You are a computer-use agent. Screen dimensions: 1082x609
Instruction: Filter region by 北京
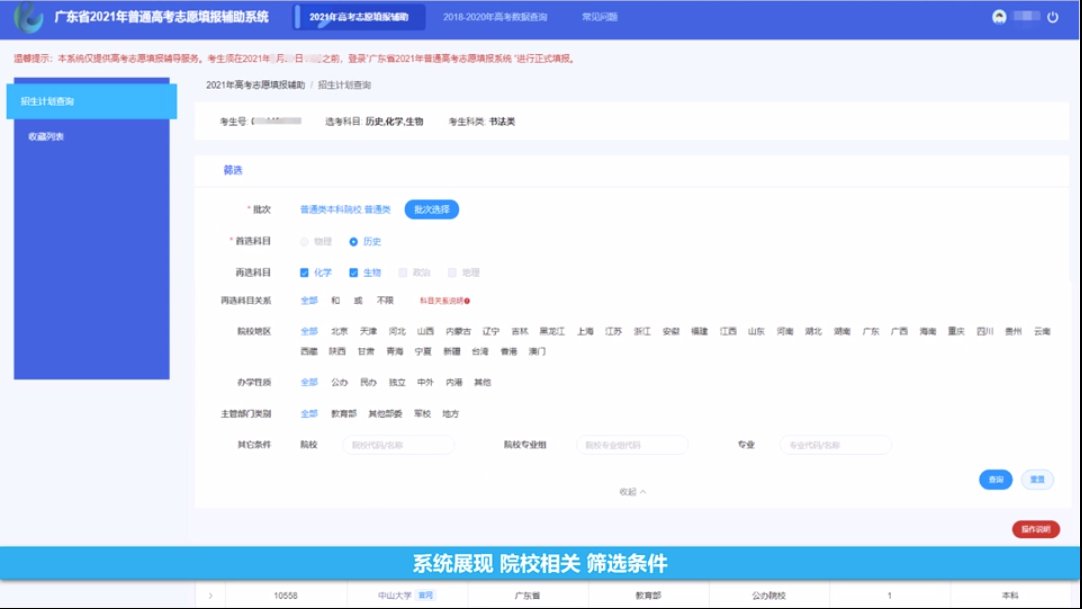(x=339, y=331)
